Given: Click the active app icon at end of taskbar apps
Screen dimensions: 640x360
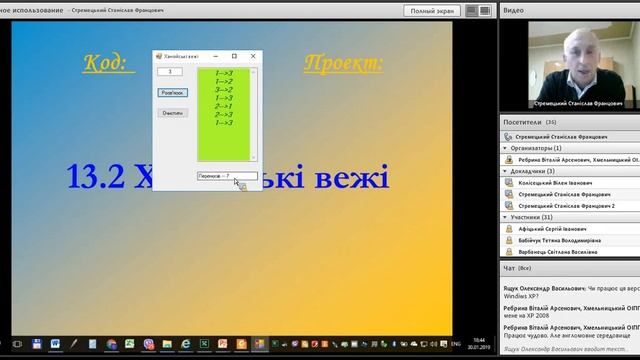Looking at the screenshot, I should [260, 344].
